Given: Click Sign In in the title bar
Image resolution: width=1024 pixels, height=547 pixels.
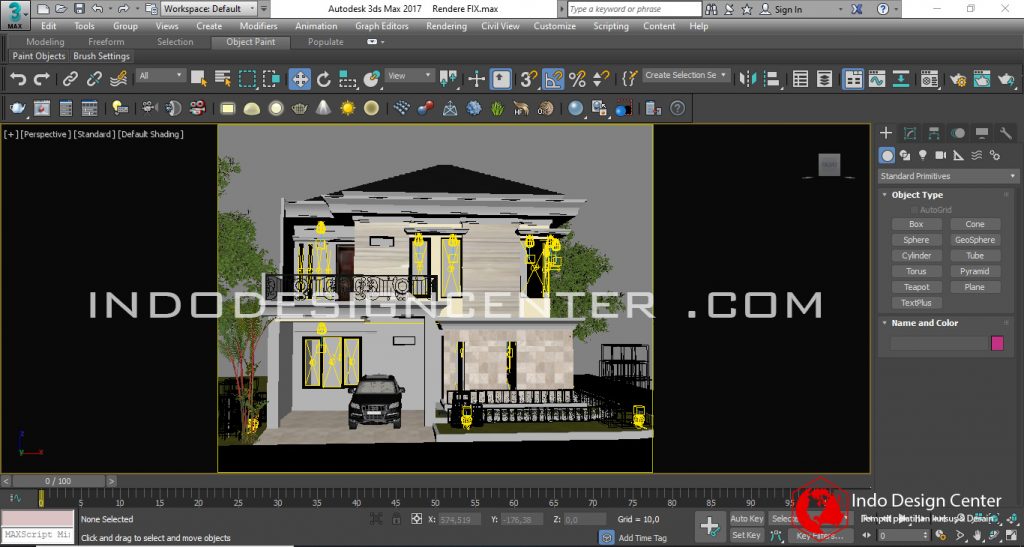Looking at the screenshot, I should (788, 9).
